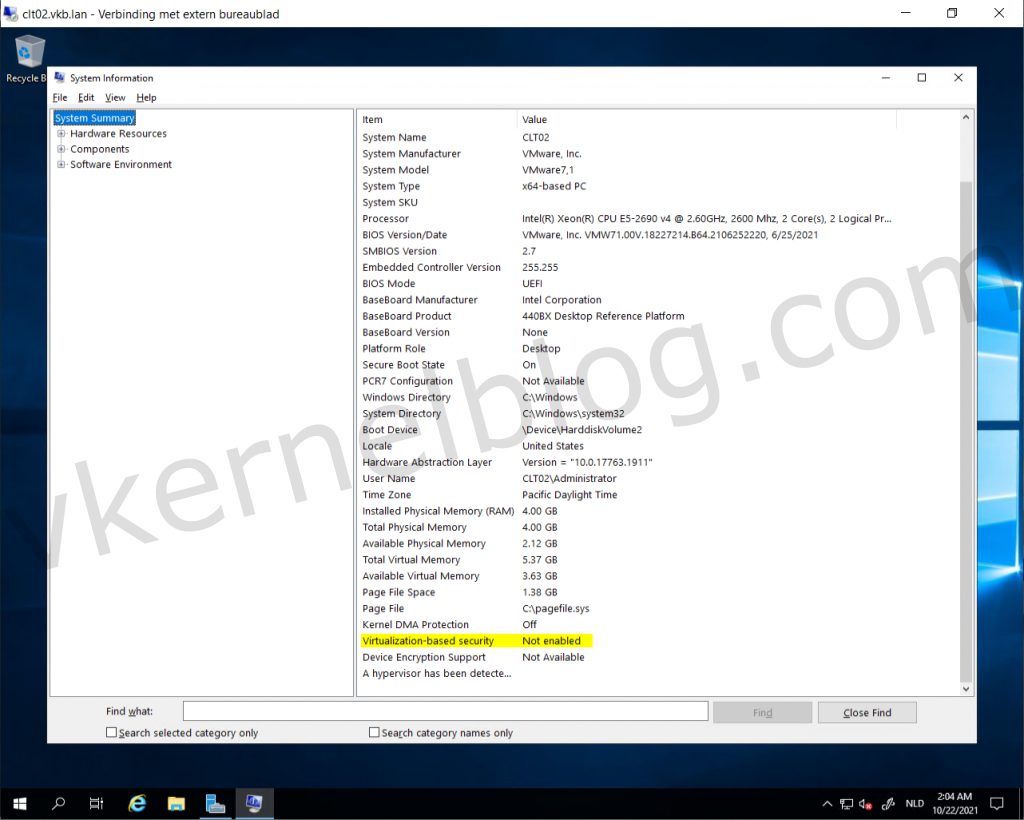
Task: Click the details pane vertical scrollbar
Action: (966, 400)
